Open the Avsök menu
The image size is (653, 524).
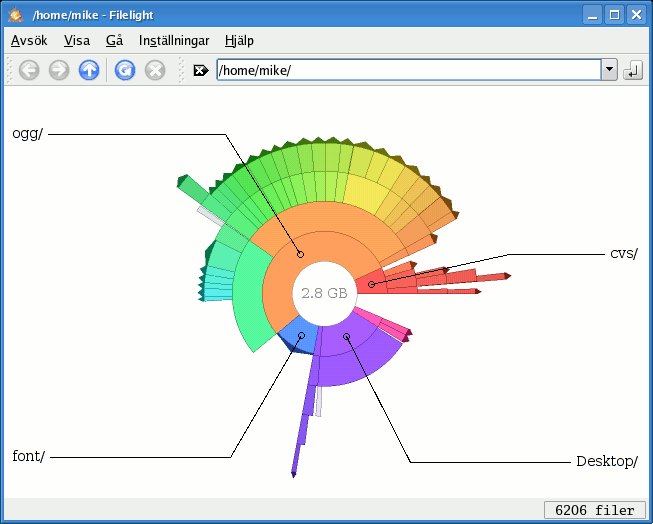click(x=29, y=41)
